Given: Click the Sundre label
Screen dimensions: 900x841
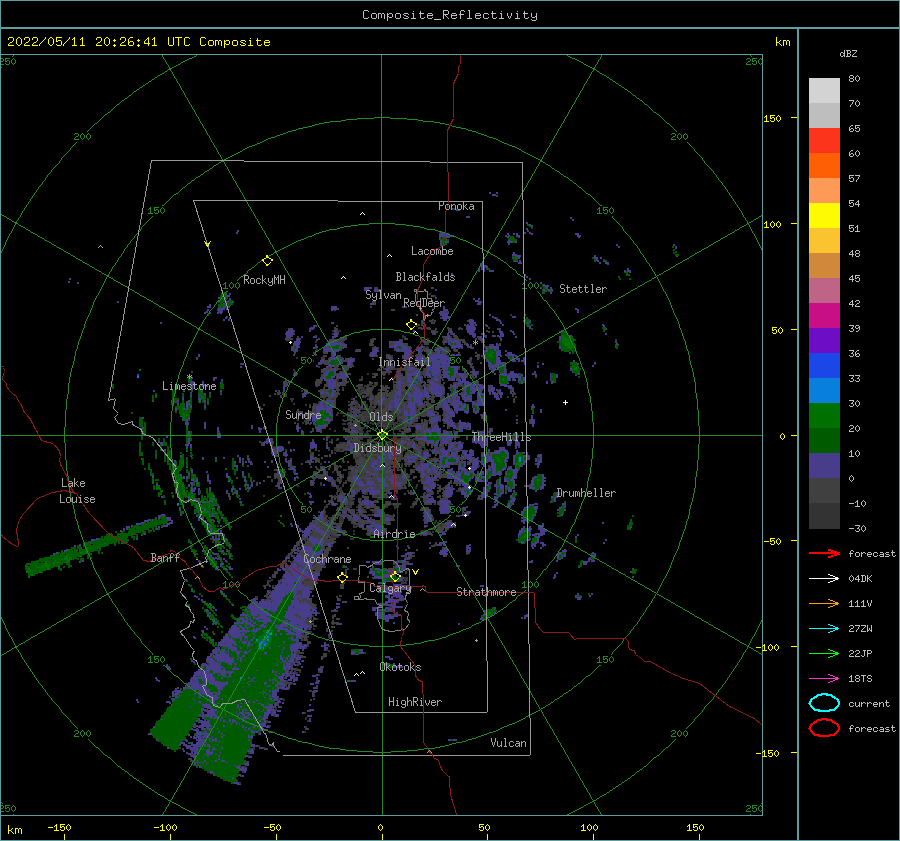Looking at the screenshot, I should point(303,414).
